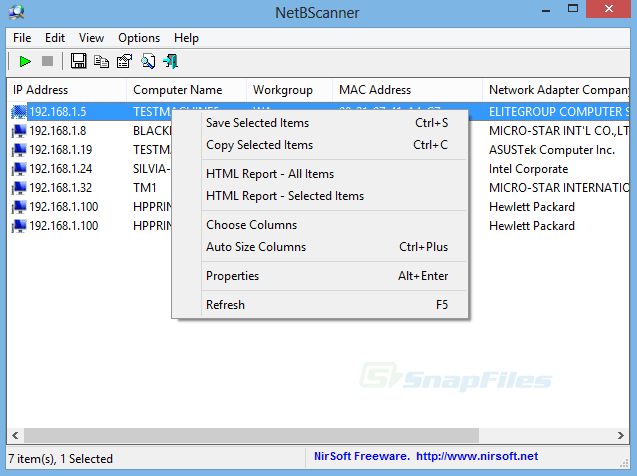Maximize the NetBScanner window
This screenshot has height=476, width=637.
click(573, 9)
